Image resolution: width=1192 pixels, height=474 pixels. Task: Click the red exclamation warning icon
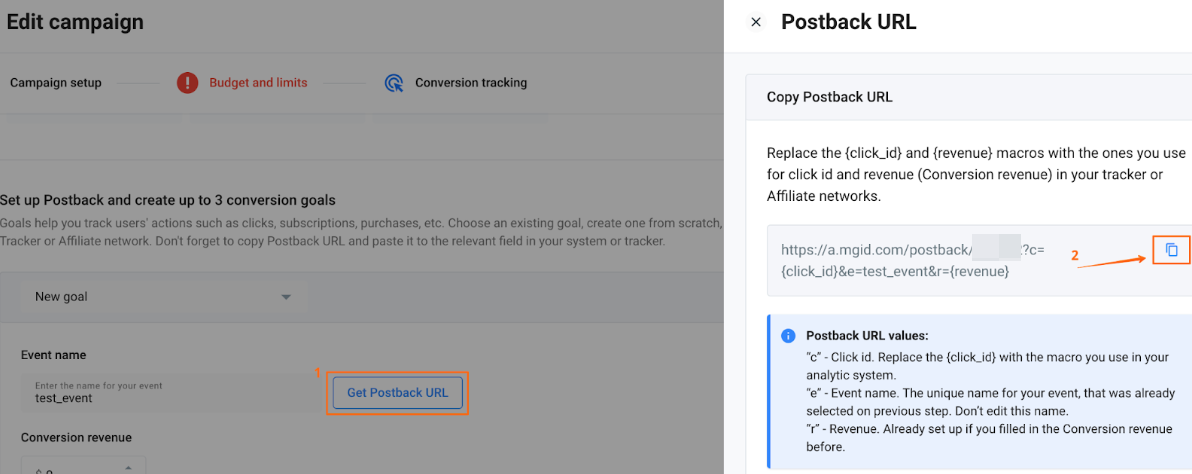pyautogui.click(x=187, y=83)
